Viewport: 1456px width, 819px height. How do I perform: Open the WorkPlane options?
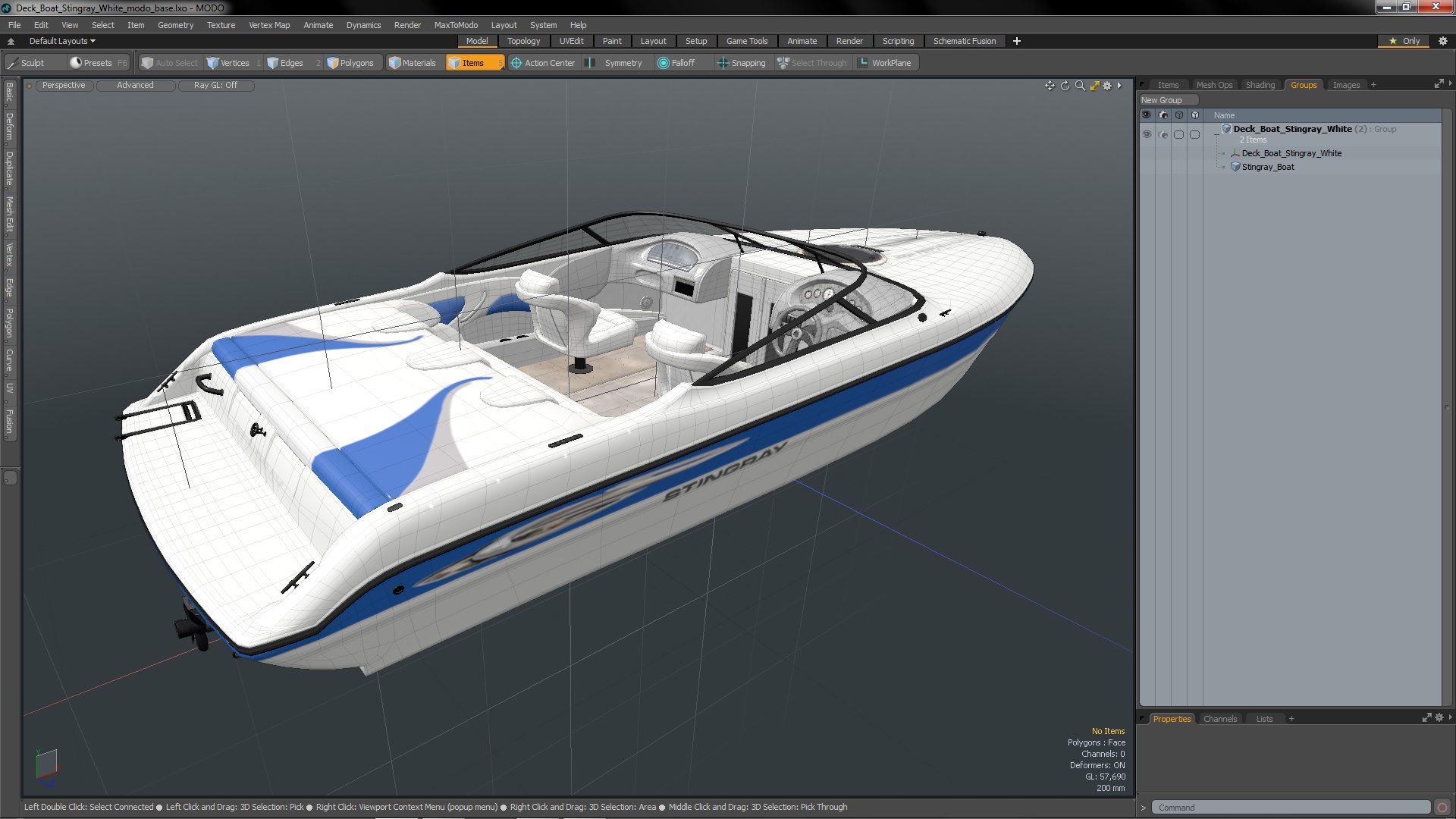(886, 63)
